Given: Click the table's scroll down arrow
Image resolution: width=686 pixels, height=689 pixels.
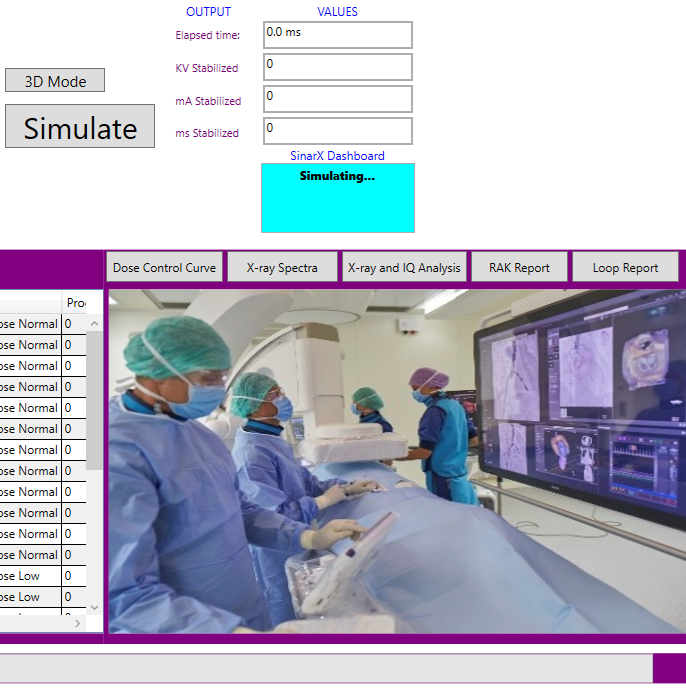Looking at the screenshot, I should (95, 607).
